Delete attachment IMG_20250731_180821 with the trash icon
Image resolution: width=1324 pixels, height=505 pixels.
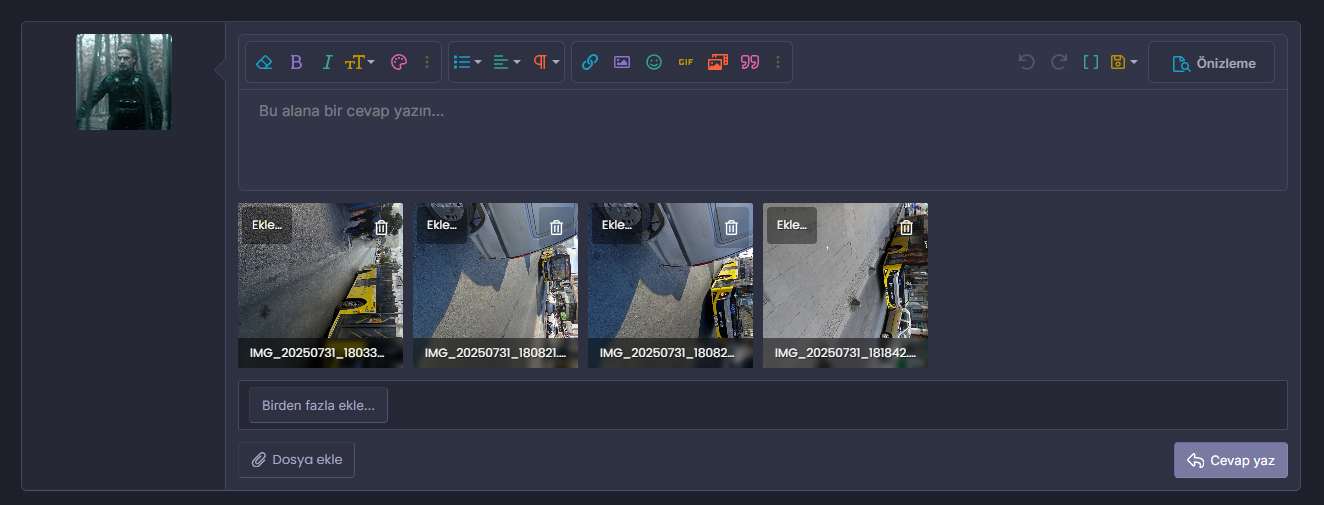pyautogui.click(x=556, y=227)
